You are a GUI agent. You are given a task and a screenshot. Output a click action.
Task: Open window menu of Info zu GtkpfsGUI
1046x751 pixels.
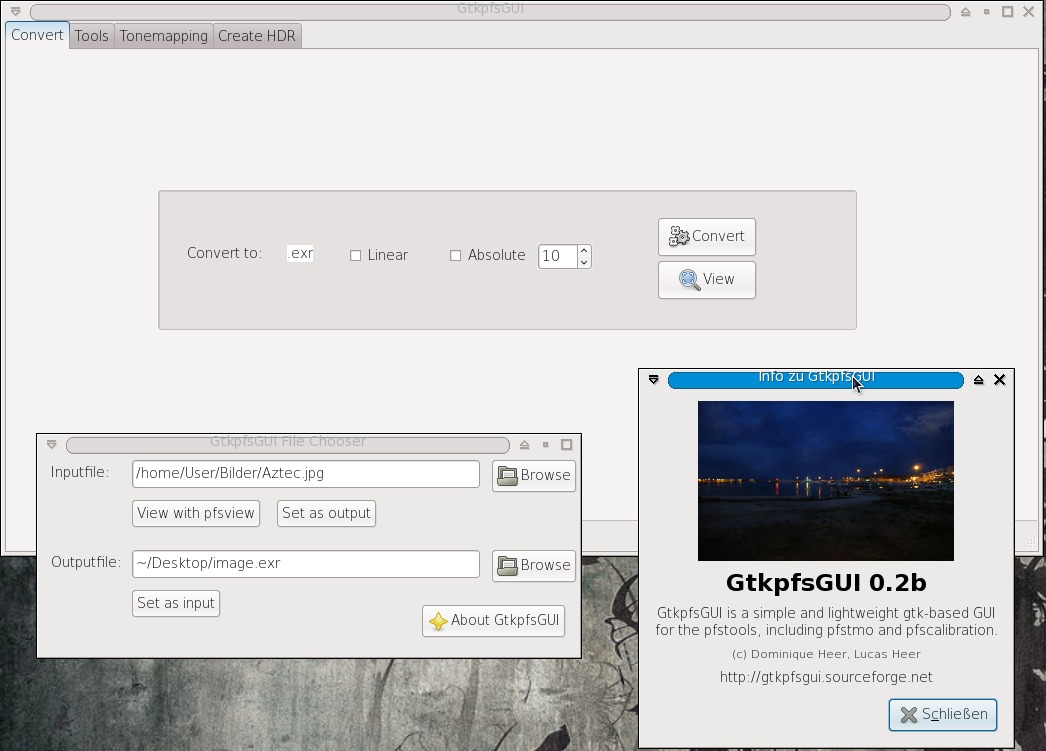click(x=654, y=380)
